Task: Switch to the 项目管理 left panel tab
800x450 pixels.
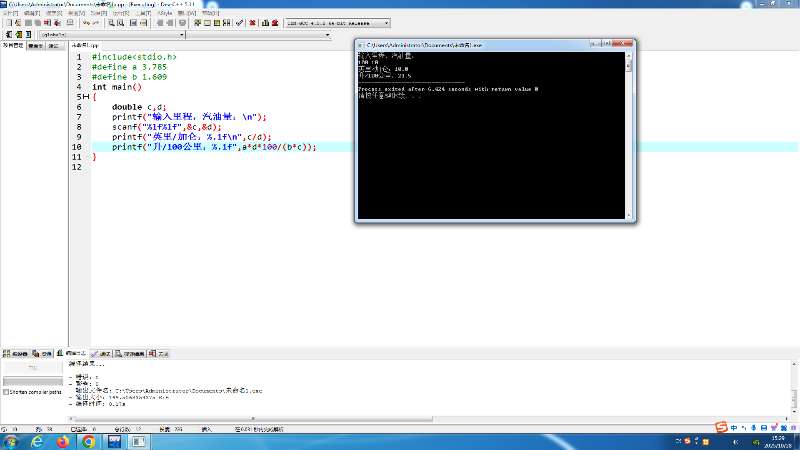Action: 13,45
